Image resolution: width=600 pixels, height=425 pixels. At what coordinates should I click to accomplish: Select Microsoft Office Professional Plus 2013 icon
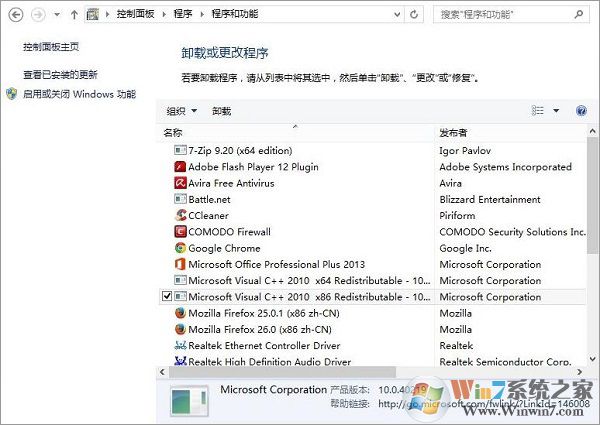pyautogui.click(x=180, y=264)
